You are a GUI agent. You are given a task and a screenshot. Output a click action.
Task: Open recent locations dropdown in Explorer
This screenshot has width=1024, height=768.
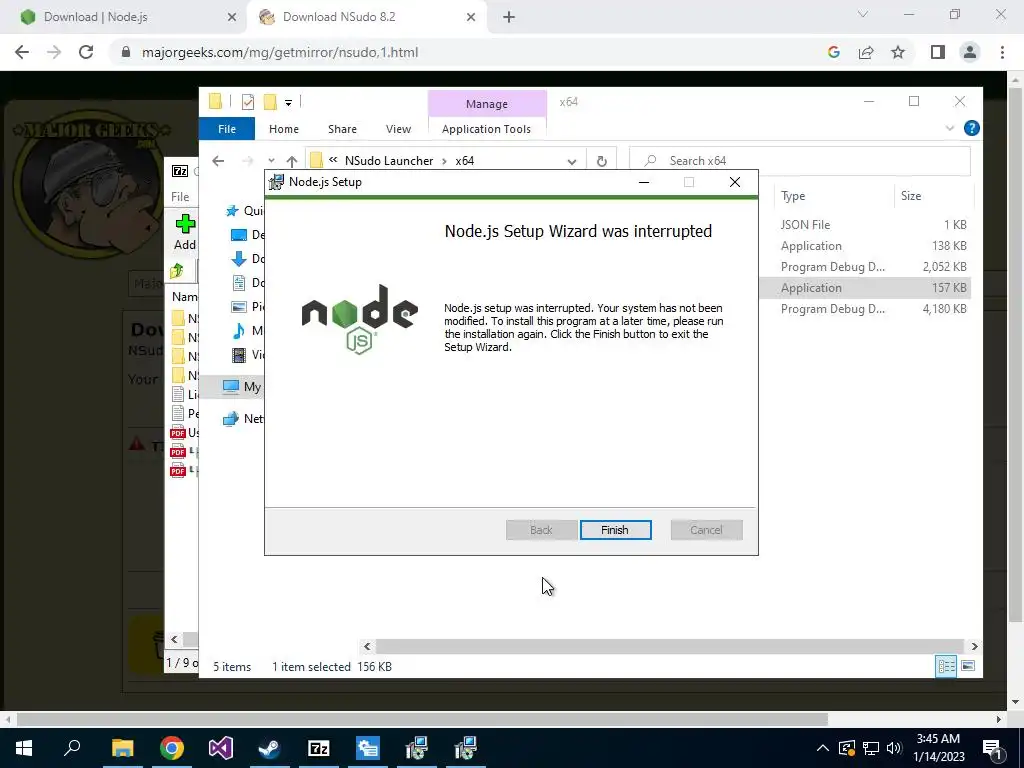point(271,161)
